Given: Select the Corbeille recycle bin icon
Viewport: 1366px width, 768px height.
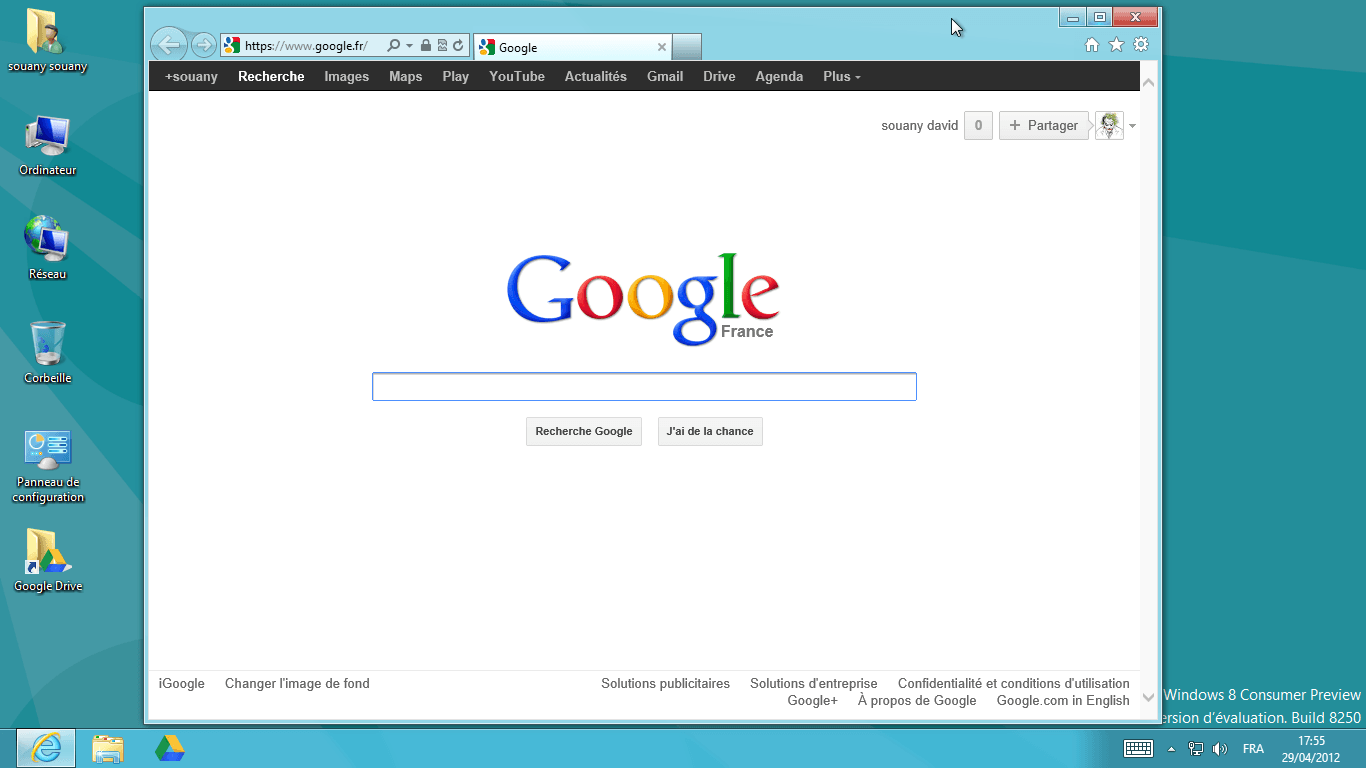Looking at the screenshot, I should pyautogui.click(x=47, y=352).
